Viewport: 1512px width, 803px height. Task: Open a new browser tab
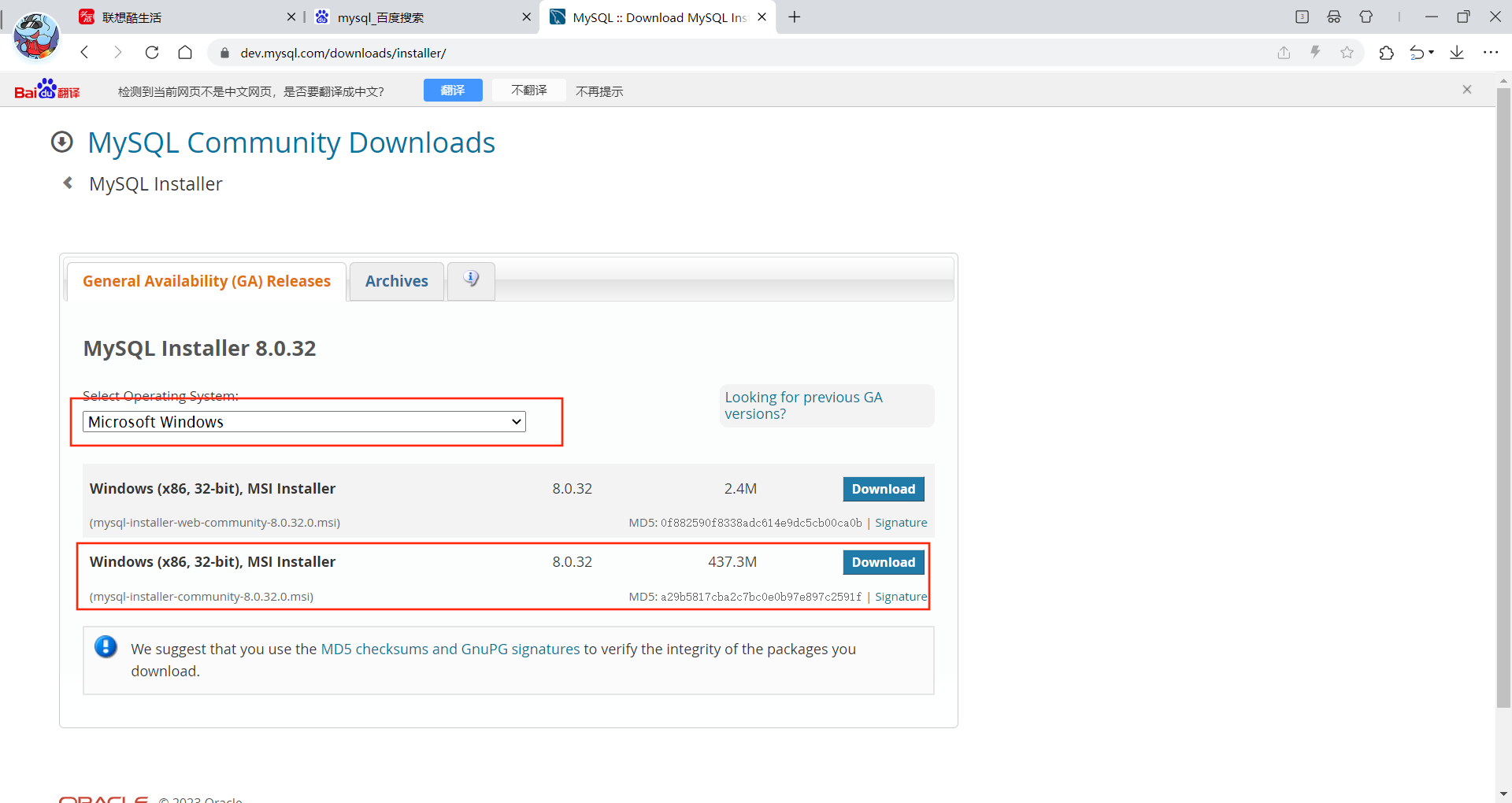click(795, 17)
